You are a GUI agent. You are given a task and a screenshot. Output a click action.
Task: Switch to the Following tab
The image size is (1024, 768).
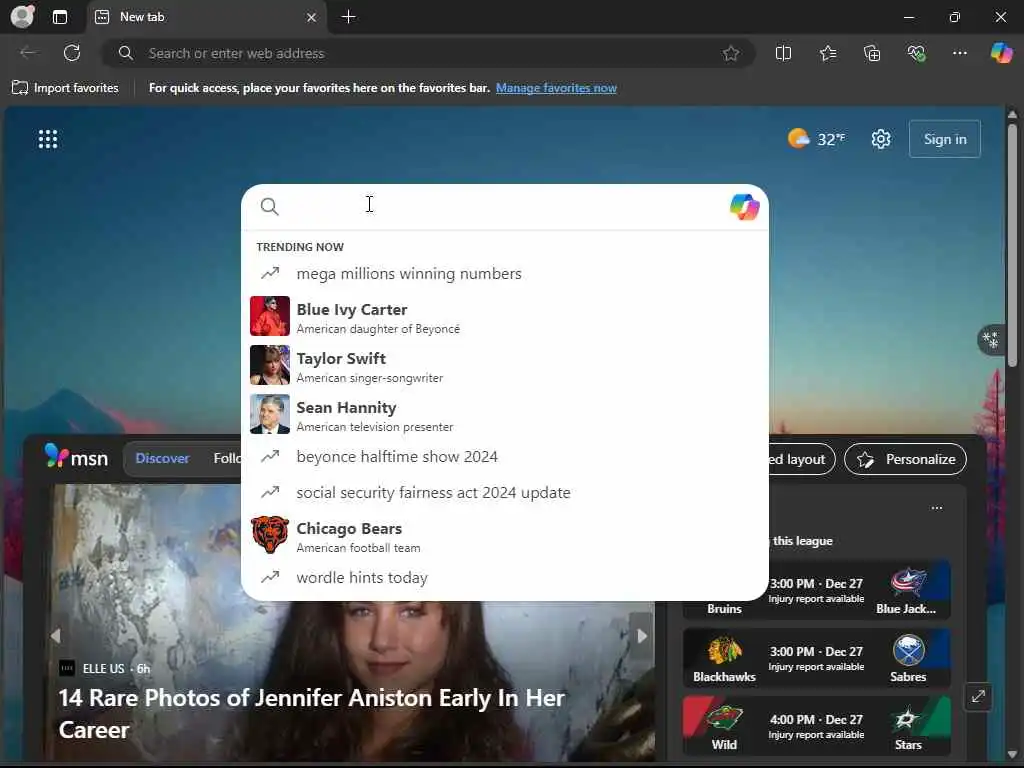[x=227, y=458]
